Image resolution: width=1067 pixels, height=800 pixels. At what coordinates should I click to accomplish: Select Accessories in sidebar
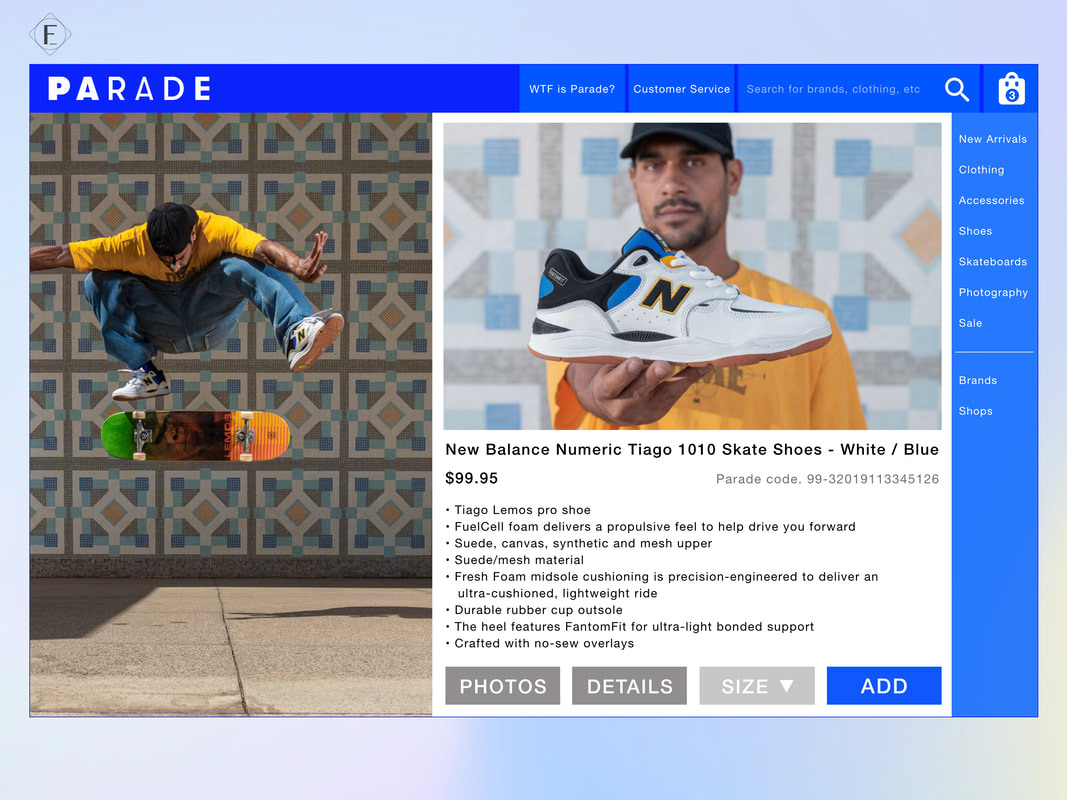(991, 200)
